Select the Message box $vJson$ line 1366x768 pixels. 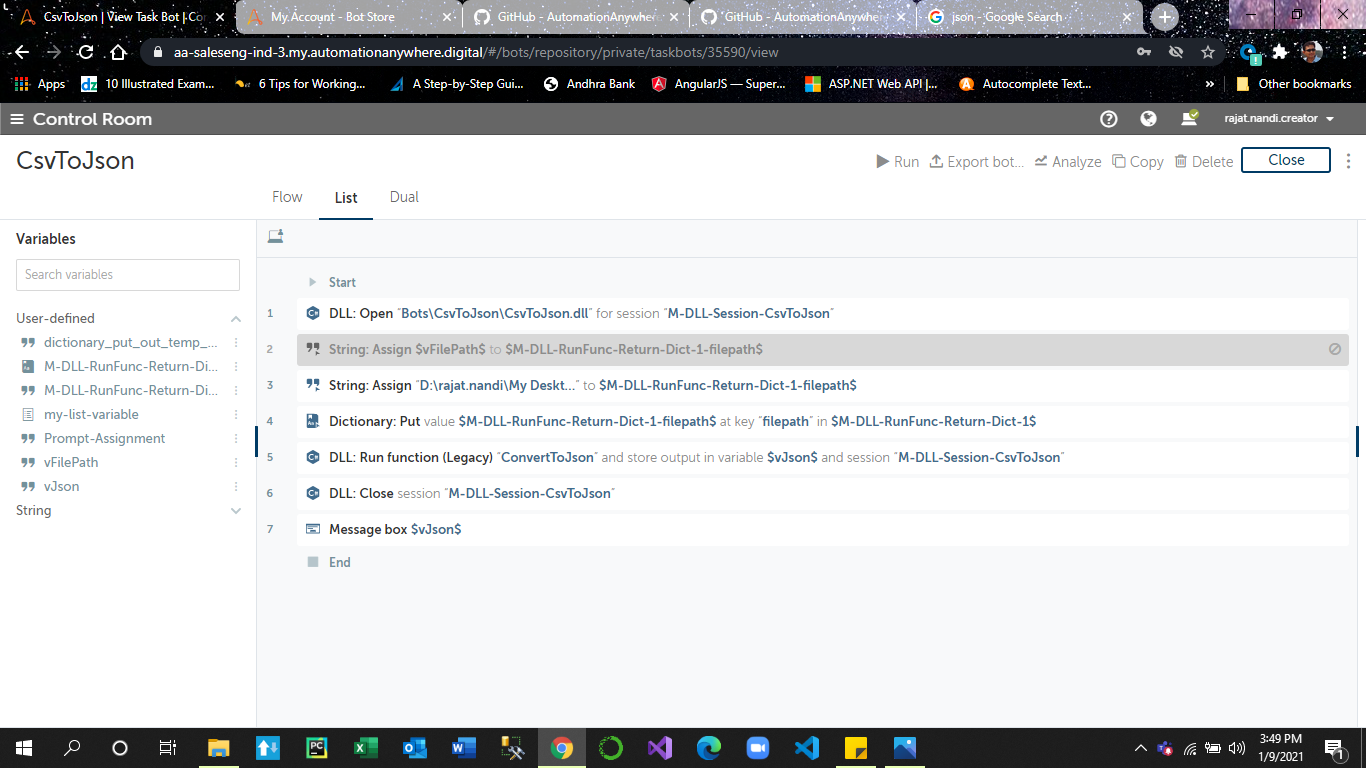point(823,529)
